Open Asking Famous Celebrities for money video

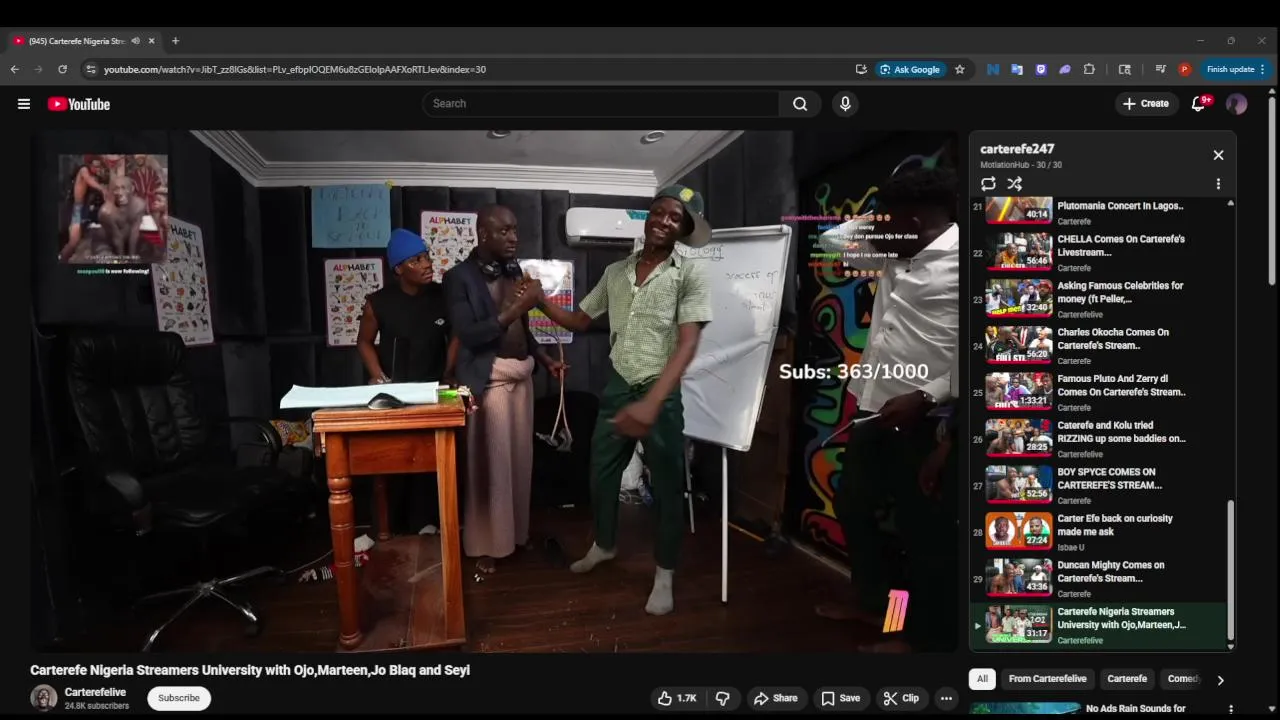1100,299
